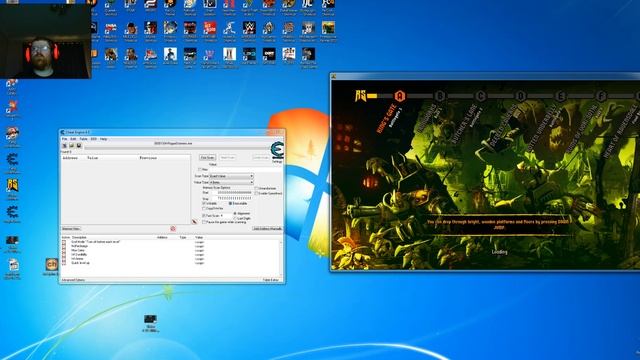Click the save floppy disk icon in Cheat Engine

(79, 146)
